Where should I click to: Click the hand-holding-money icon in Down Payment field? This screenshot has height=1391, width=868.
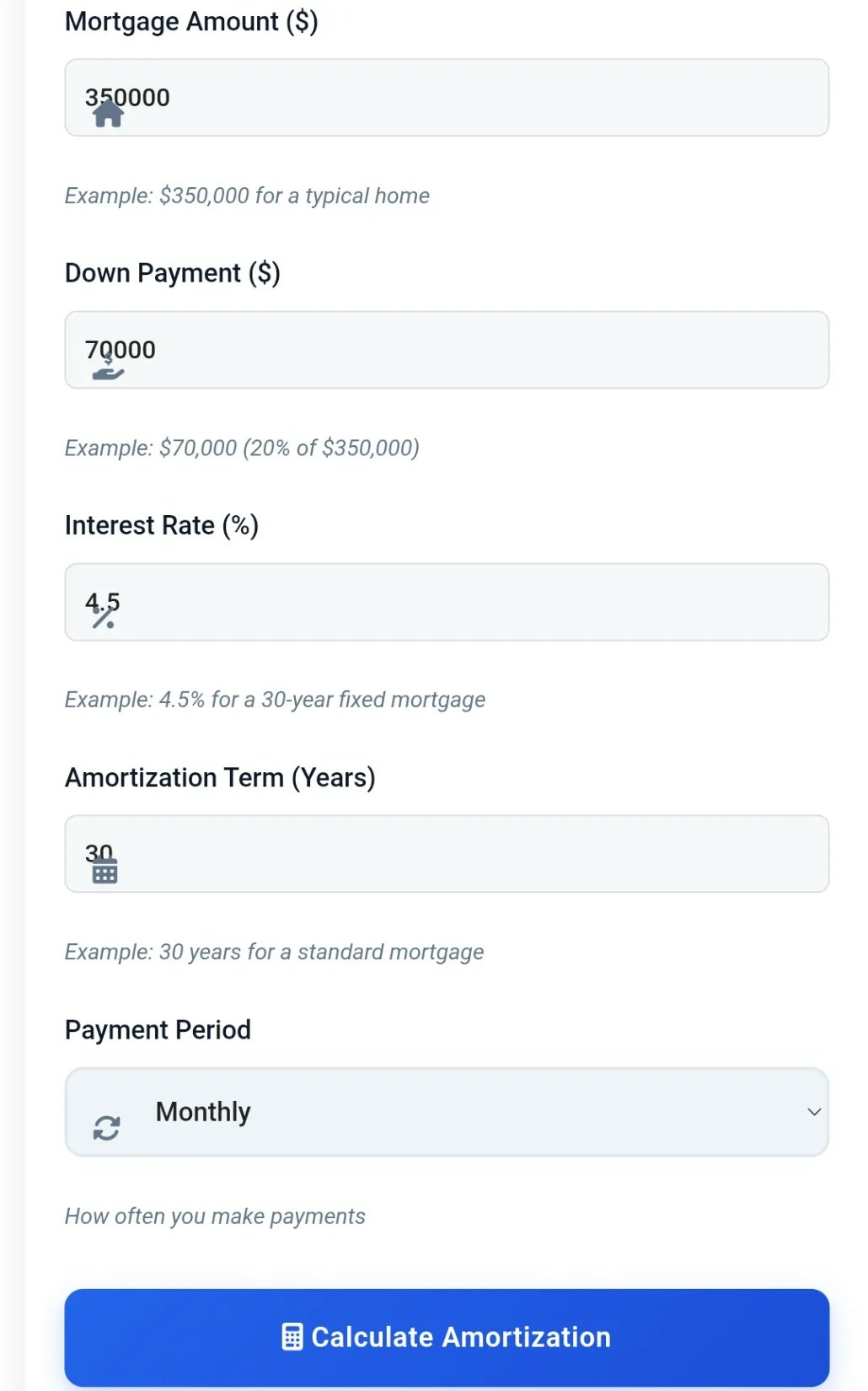click(108, 368)
